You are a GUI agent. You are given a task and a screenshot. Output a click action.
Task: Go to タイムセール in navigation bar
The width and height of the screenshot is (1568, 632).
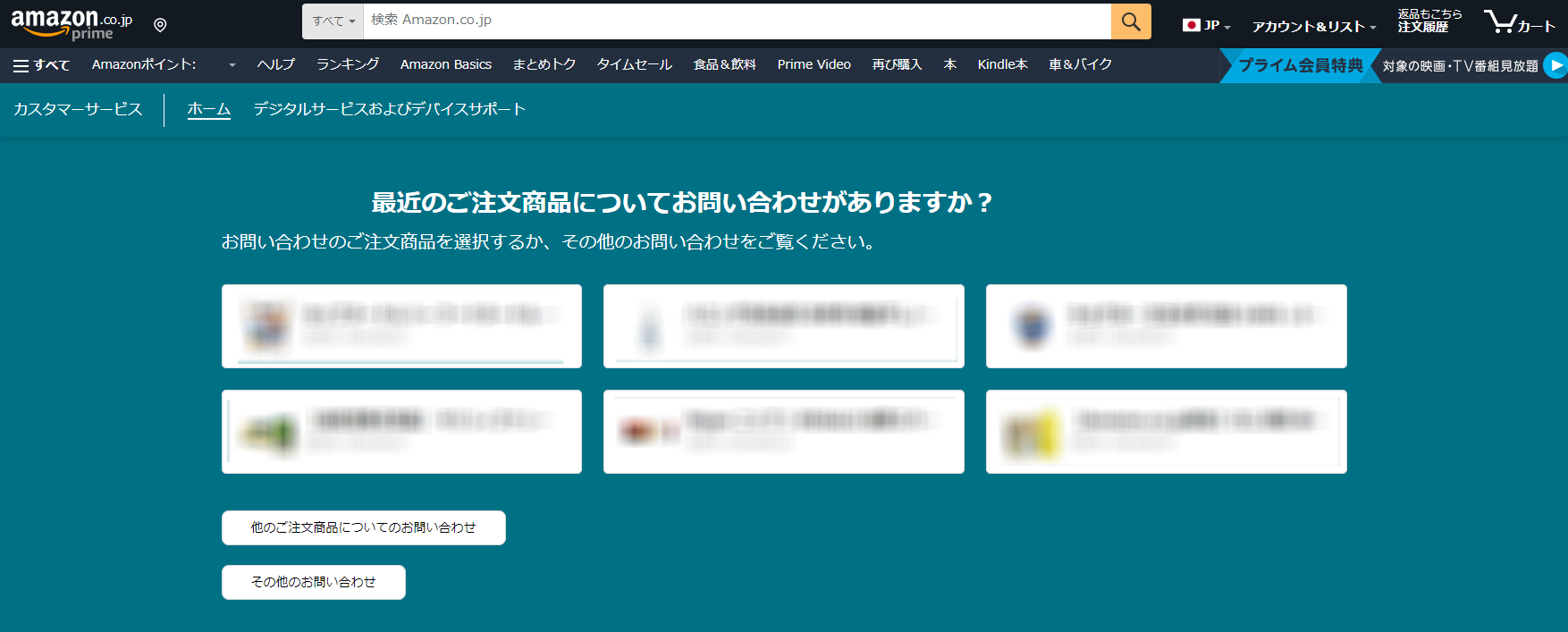pos(634,64)
